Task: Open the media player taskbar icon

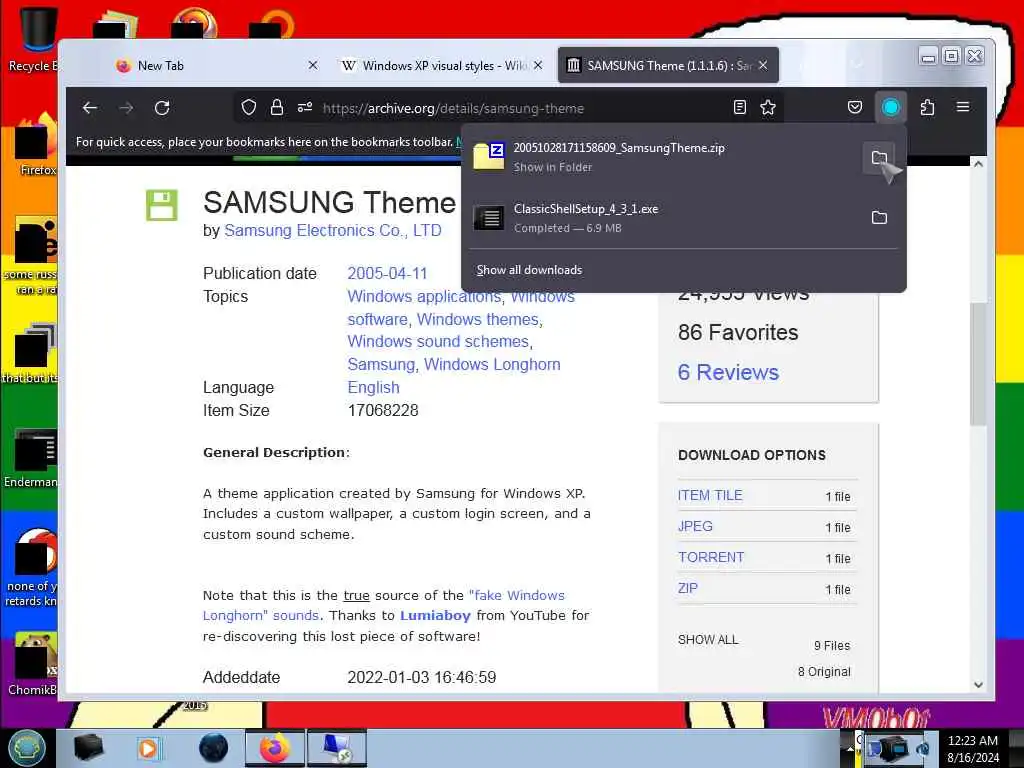Action: click(148, 748)
